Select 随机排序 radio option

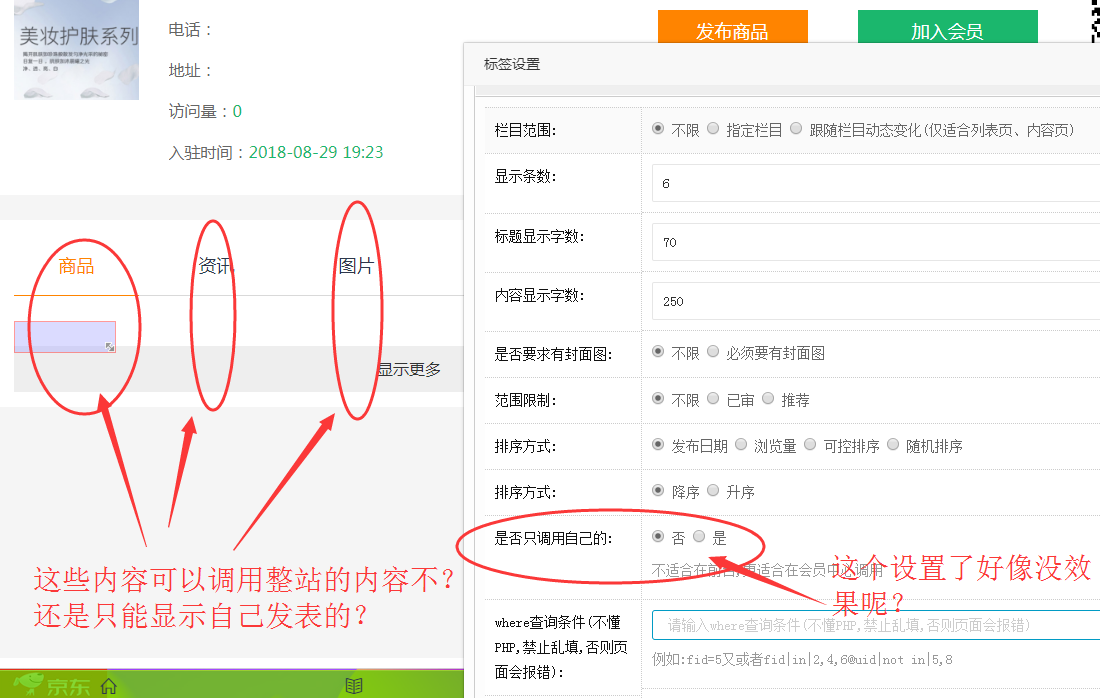[x=894, y=445]
